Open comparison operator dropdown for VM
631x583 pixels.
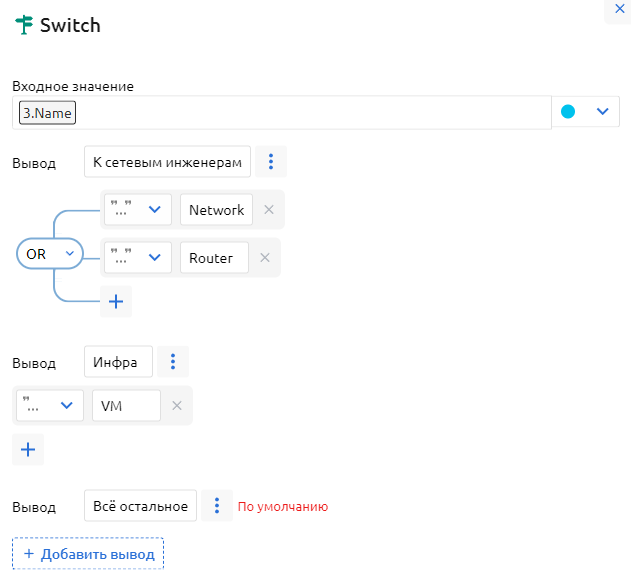click(x=50, y=405)
